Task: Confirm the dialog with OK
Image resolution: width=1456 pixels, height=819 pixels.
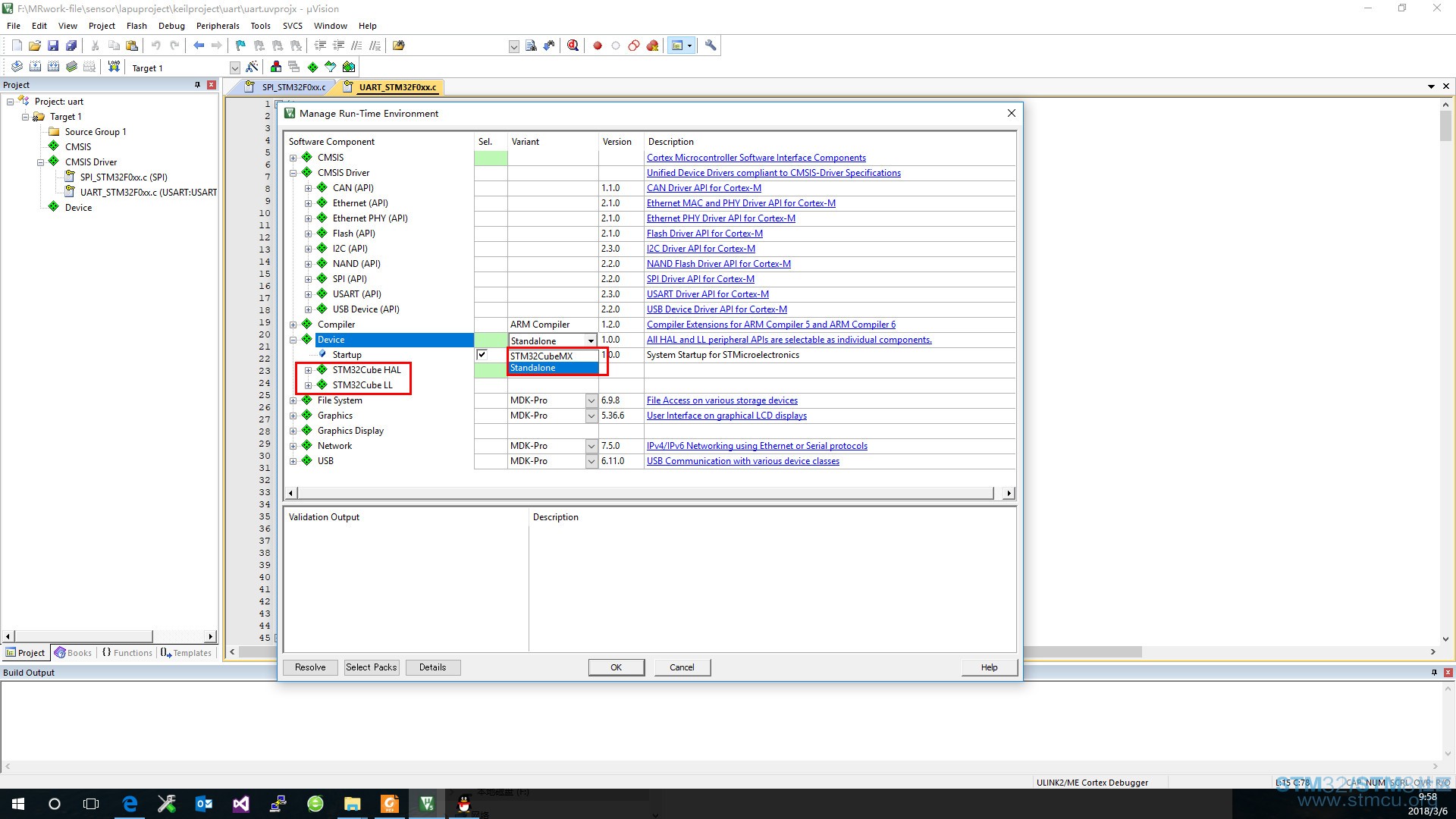Action: coord(617,667)
